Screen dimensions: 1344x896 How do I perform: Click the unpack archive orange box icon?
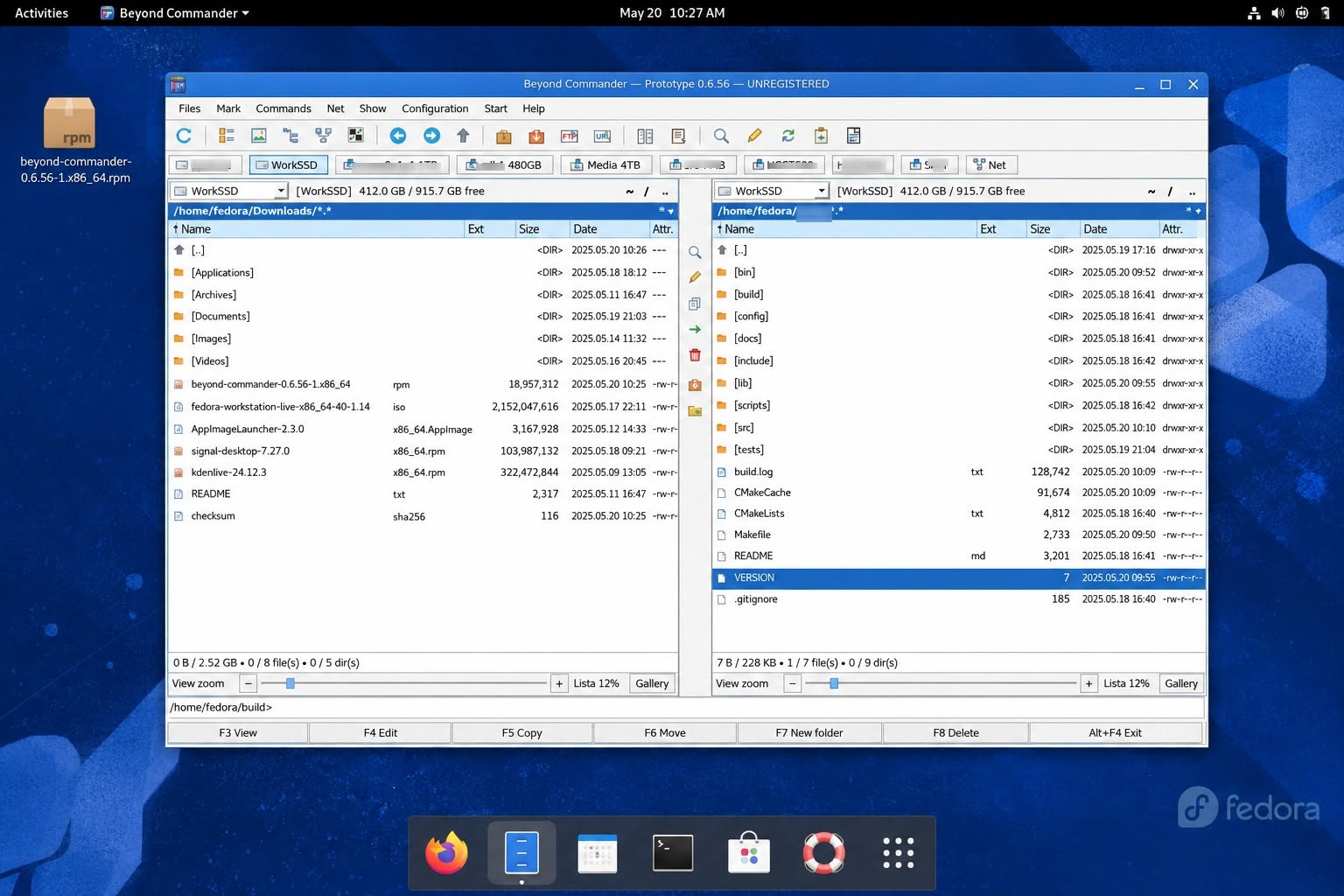tap(536, 136)
